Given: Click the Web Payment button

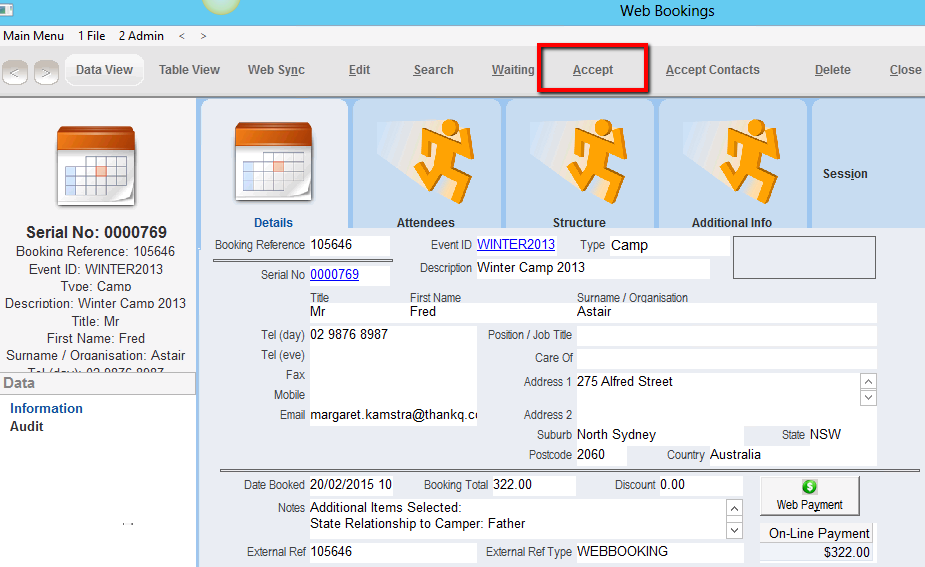Looking at the screenshot, I should point(809,496).
